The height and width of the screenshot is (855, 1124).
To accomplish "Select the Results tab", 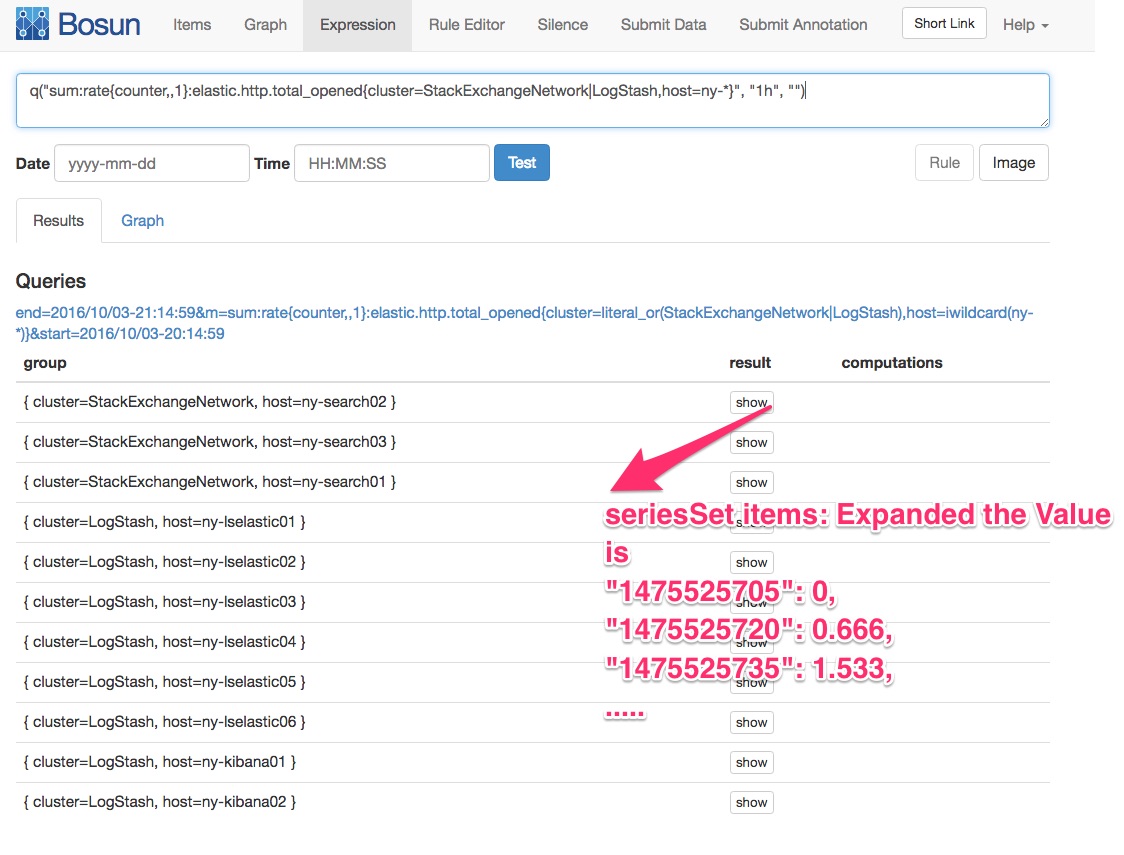I will coord(58,221).
